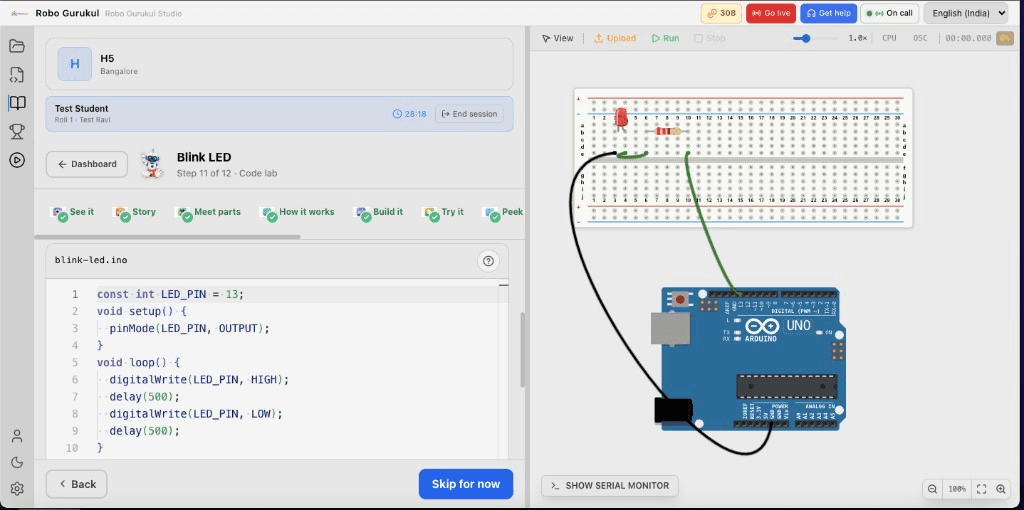
Task: Switch to the Try it step tab
Action: [443, 212]
